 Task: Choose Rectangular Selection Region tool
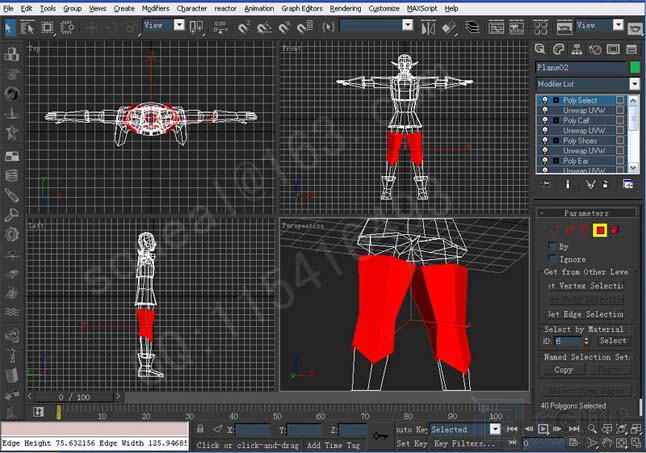pyautogui.click(x=47, y=28)
